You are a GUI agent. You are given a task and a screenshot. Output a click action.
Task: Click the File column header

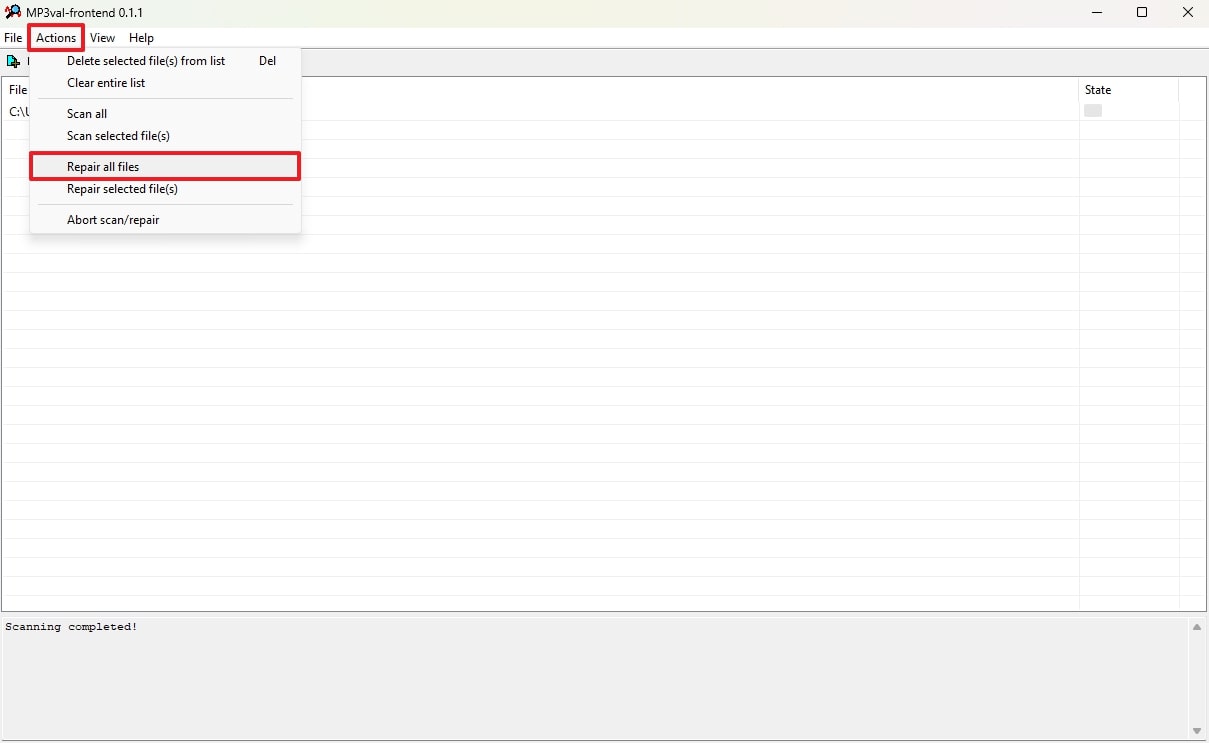17,90
